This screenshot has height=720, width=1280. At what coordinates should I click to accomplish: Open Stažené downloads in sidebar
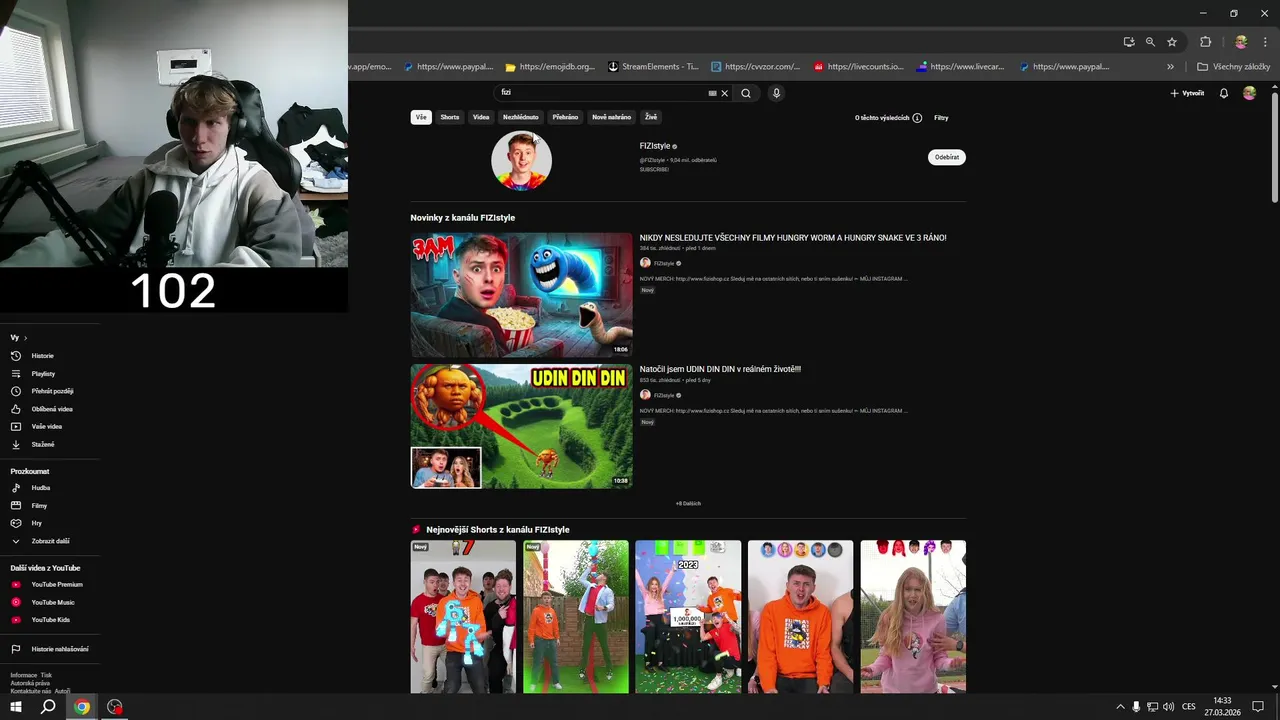click(43, 444)
